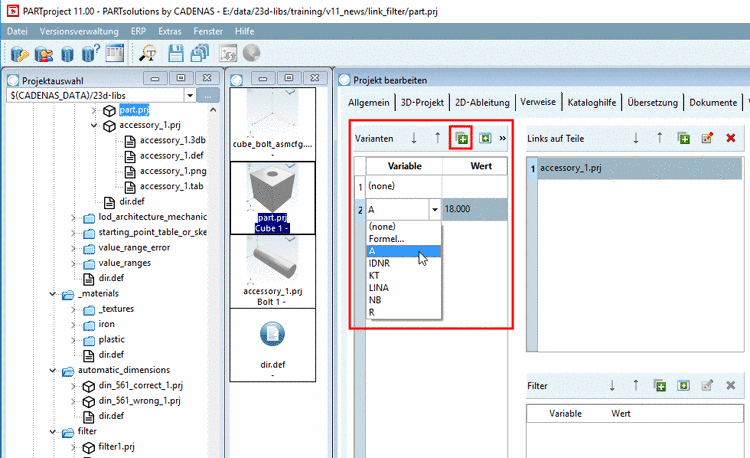Open the Extras menu
The height and width of the screenshot is (458, 750).
tap(170, 31)
